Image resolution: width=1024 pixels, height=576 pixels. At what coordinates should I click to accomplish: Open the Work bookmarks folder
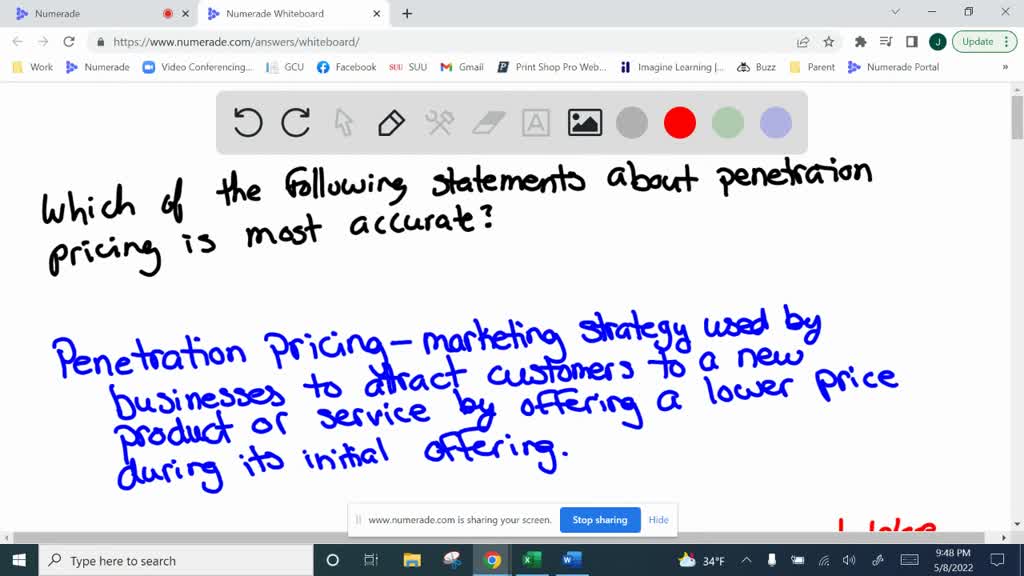tap(33, 67)
